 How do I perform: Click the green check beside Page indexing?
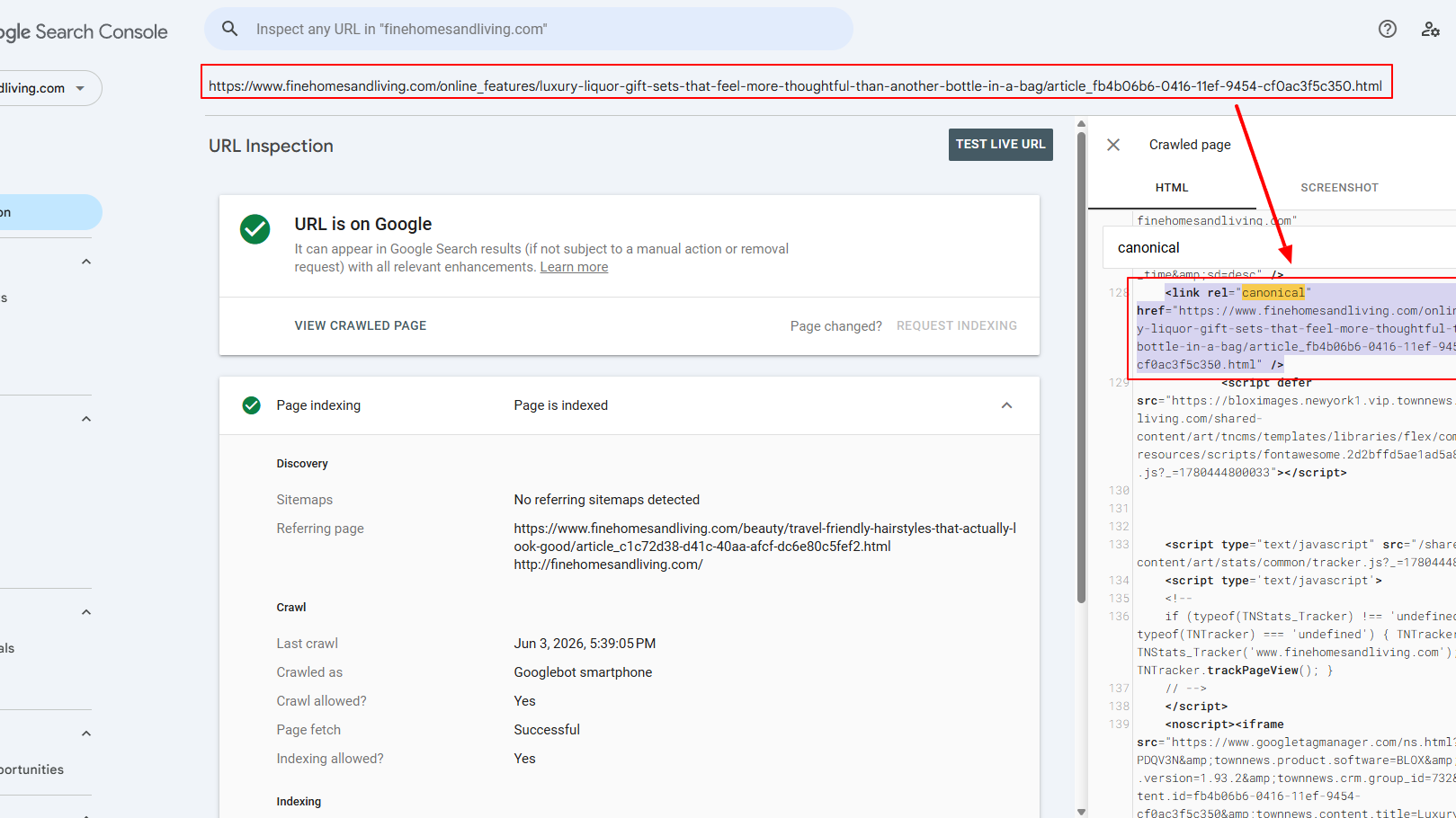(252, 405)
